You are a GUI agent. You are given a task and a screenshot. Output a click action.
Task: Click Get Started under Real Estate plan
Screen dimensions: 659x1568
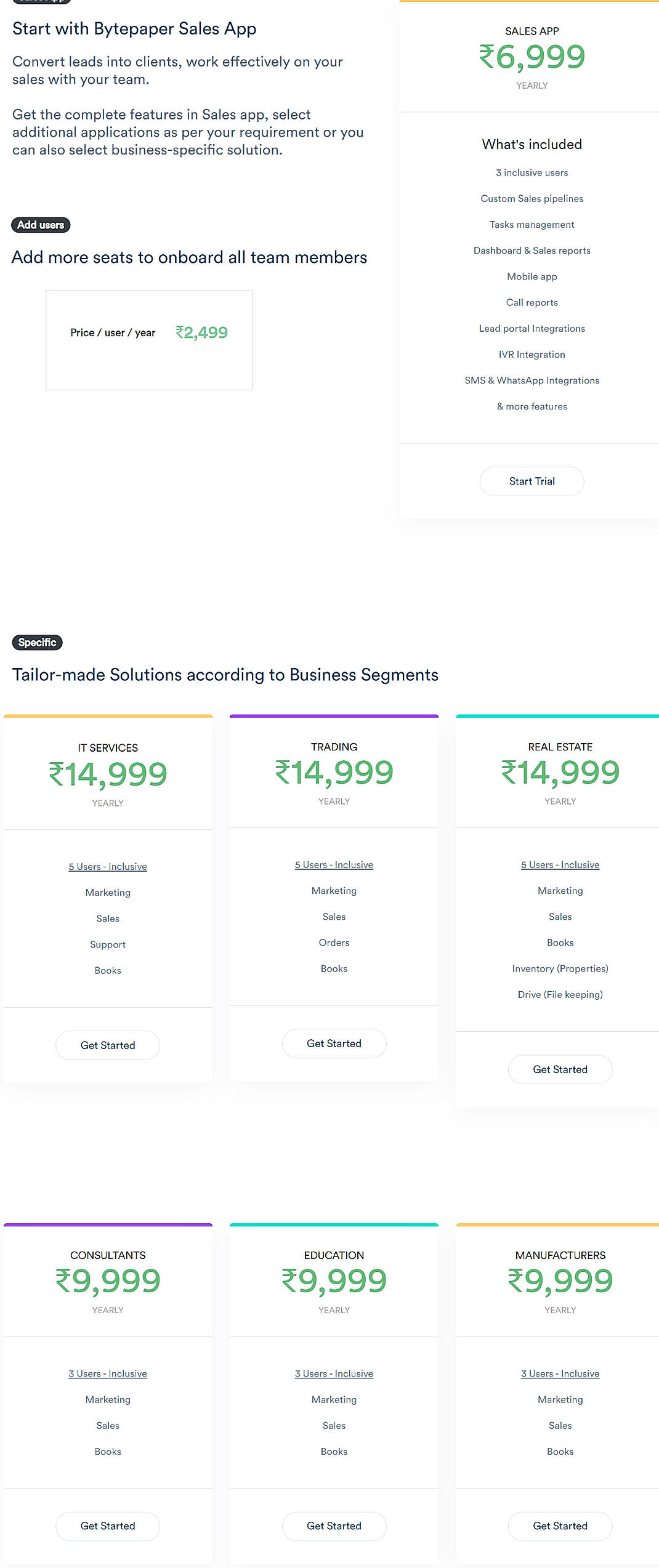click(559, 1069)
